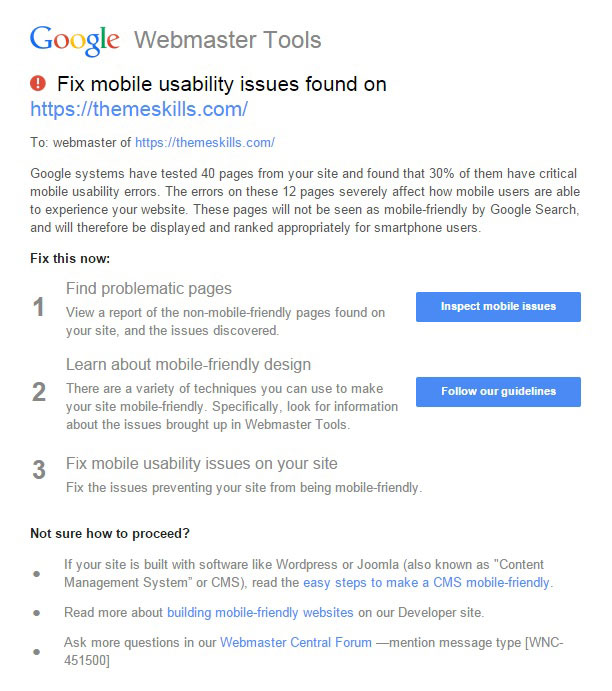612x691 pixels.
Task: Click the step number 1 icon
Action: coord(39,307)
